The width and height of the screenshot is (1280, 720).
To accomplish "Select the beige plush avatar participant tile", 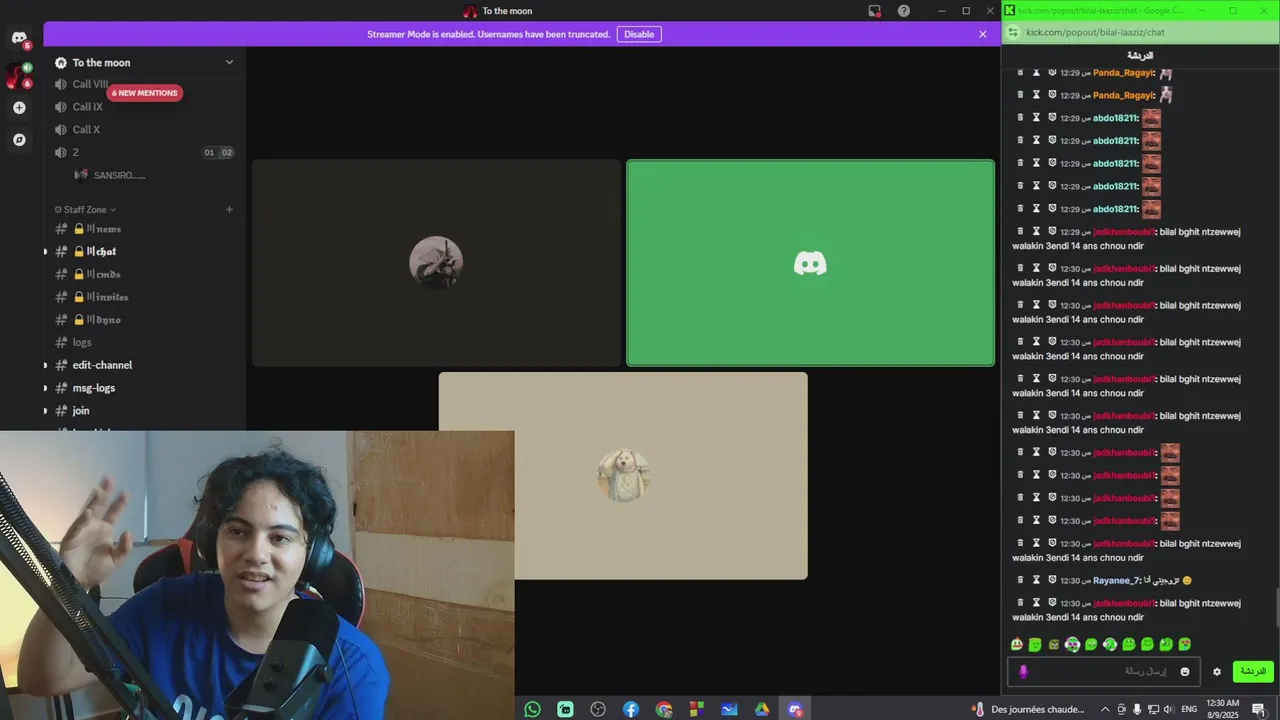I will point(623,476).
